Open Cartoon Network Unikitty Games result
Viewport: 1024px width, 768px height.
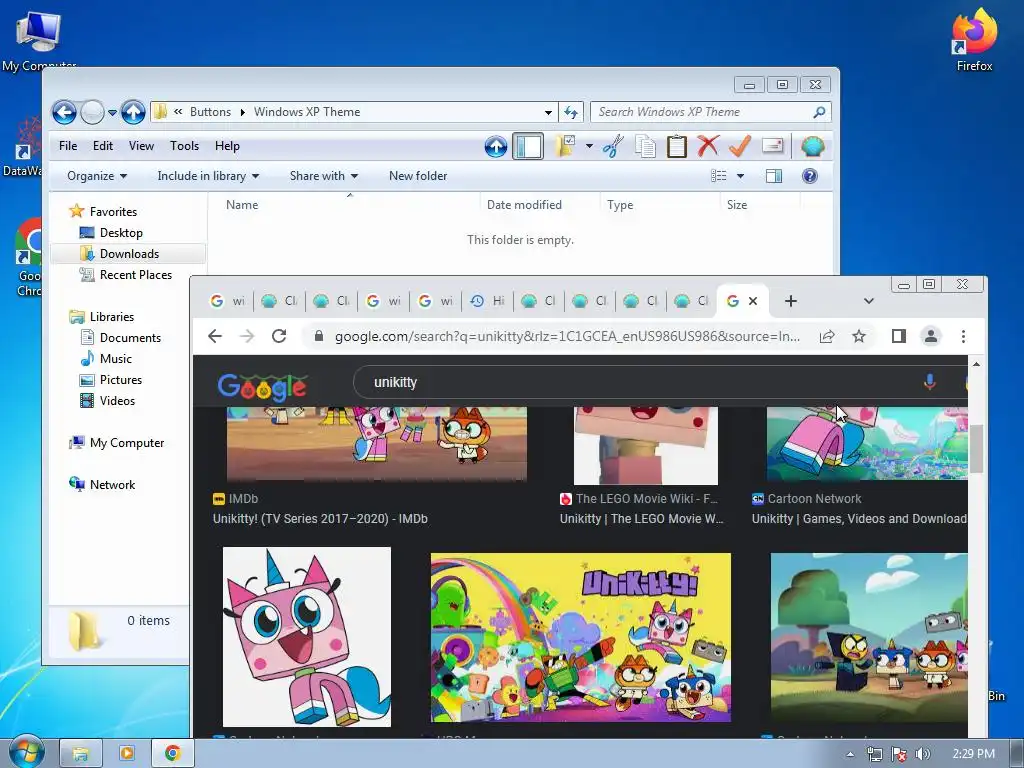tap(859, 519)
